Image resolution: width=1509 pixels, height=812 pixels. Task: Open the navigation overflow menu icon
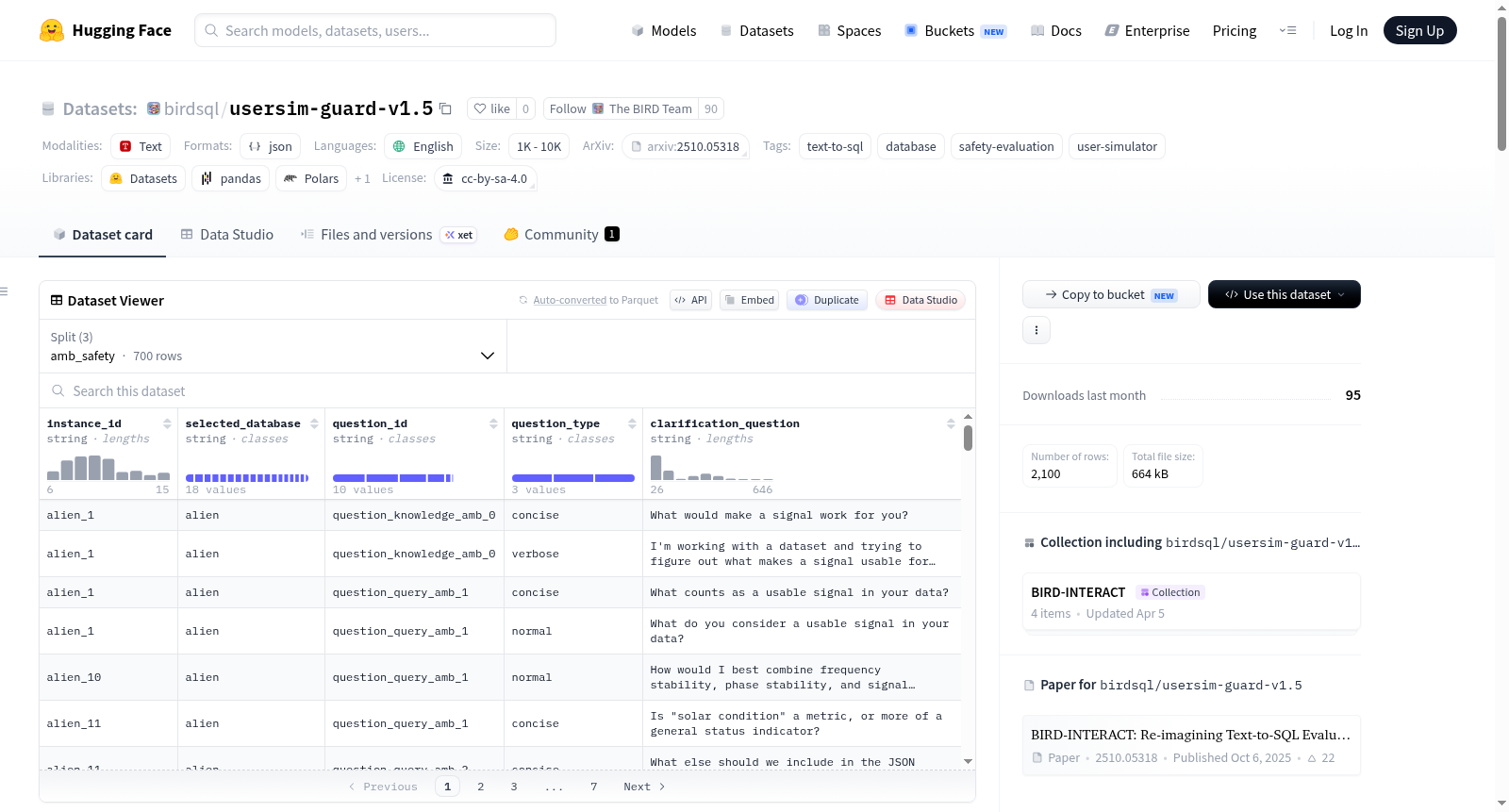(x=1287, y=30)
